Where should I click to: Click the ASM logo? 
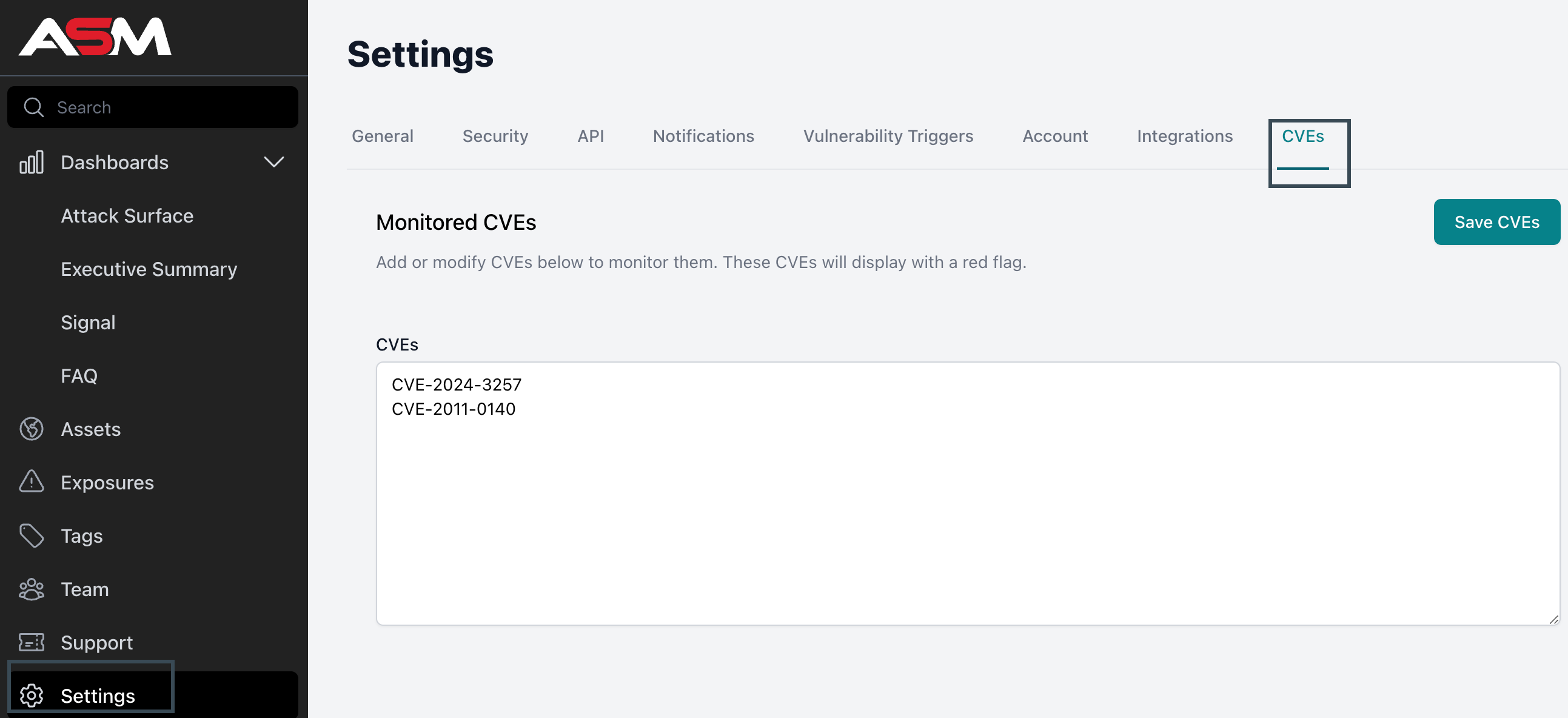coord(95,36)
